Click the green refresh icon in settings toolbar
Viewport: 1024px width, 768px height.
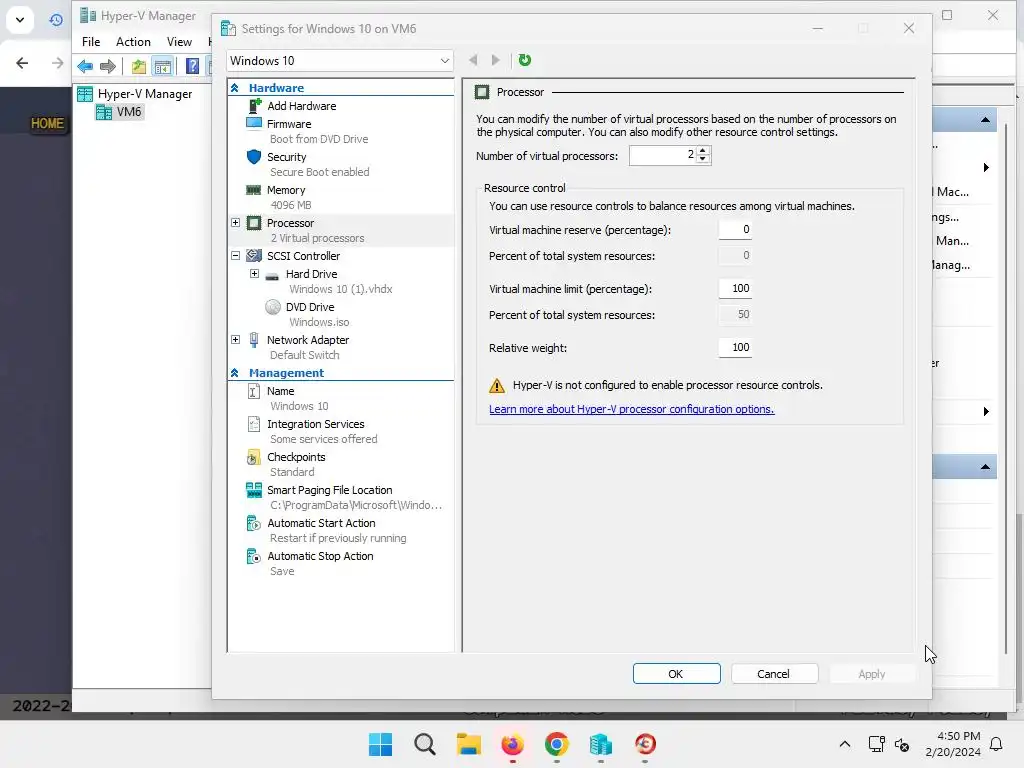tap(524, 60)
